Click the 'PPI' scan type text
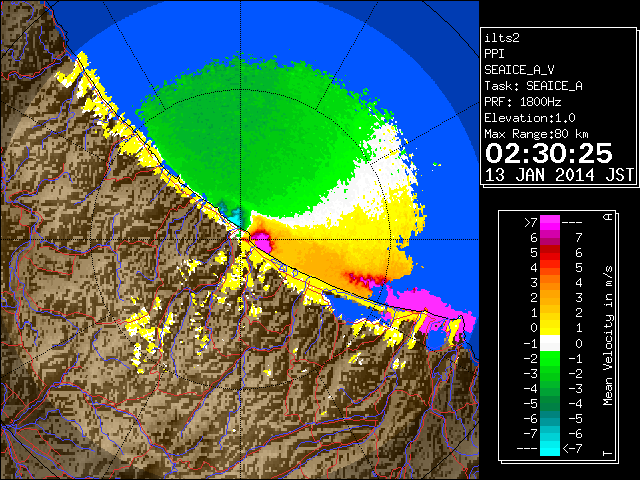640x480 pixels. [494, 54]
